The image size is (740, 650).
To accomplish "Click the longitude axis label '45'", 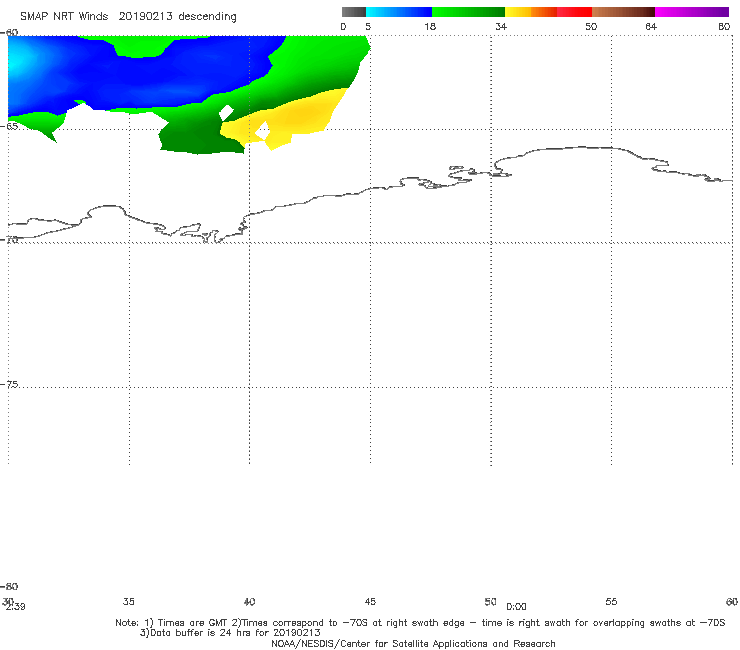I will [370, 601].
